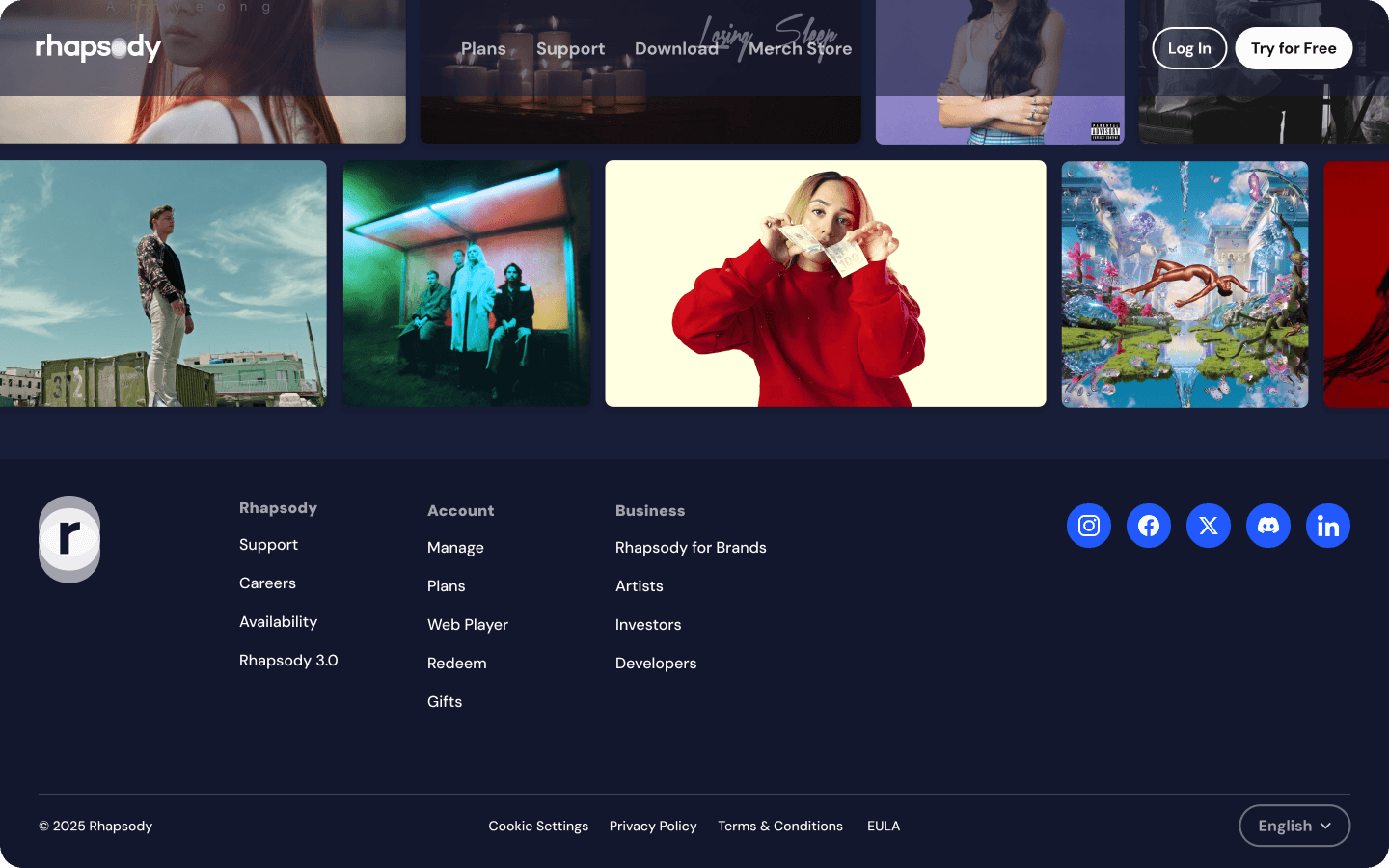Open Rhapsody's Facebook page icon
1389x868 pixels.
tap(1149, 526)
